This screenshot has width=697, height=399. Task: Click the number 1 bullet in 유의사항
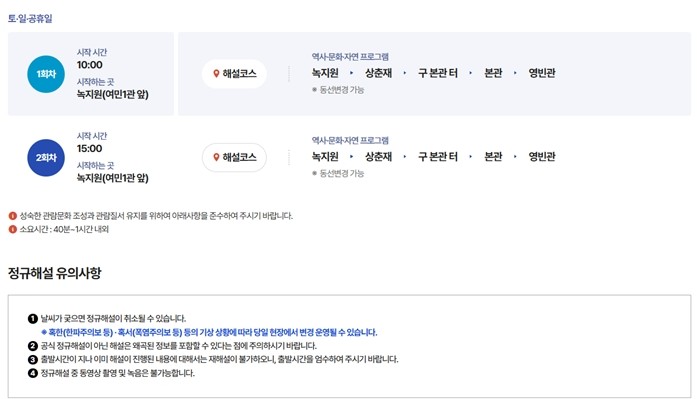pos(32,319)
